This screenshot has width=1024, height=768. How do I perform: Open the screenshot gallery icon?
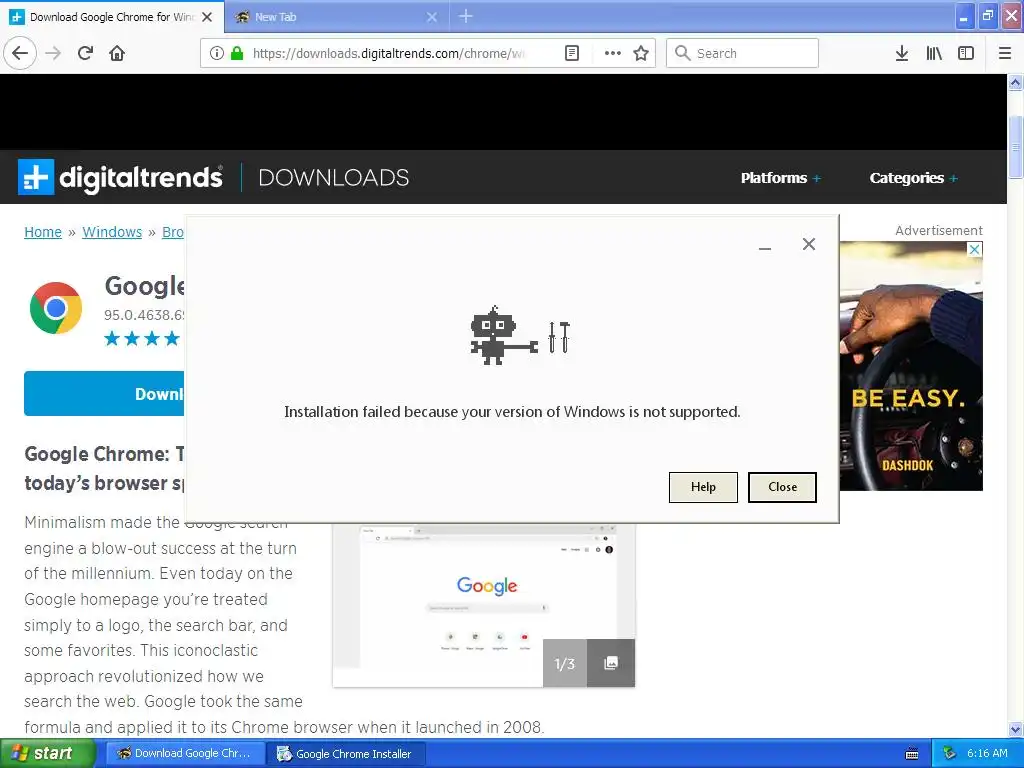611,663
